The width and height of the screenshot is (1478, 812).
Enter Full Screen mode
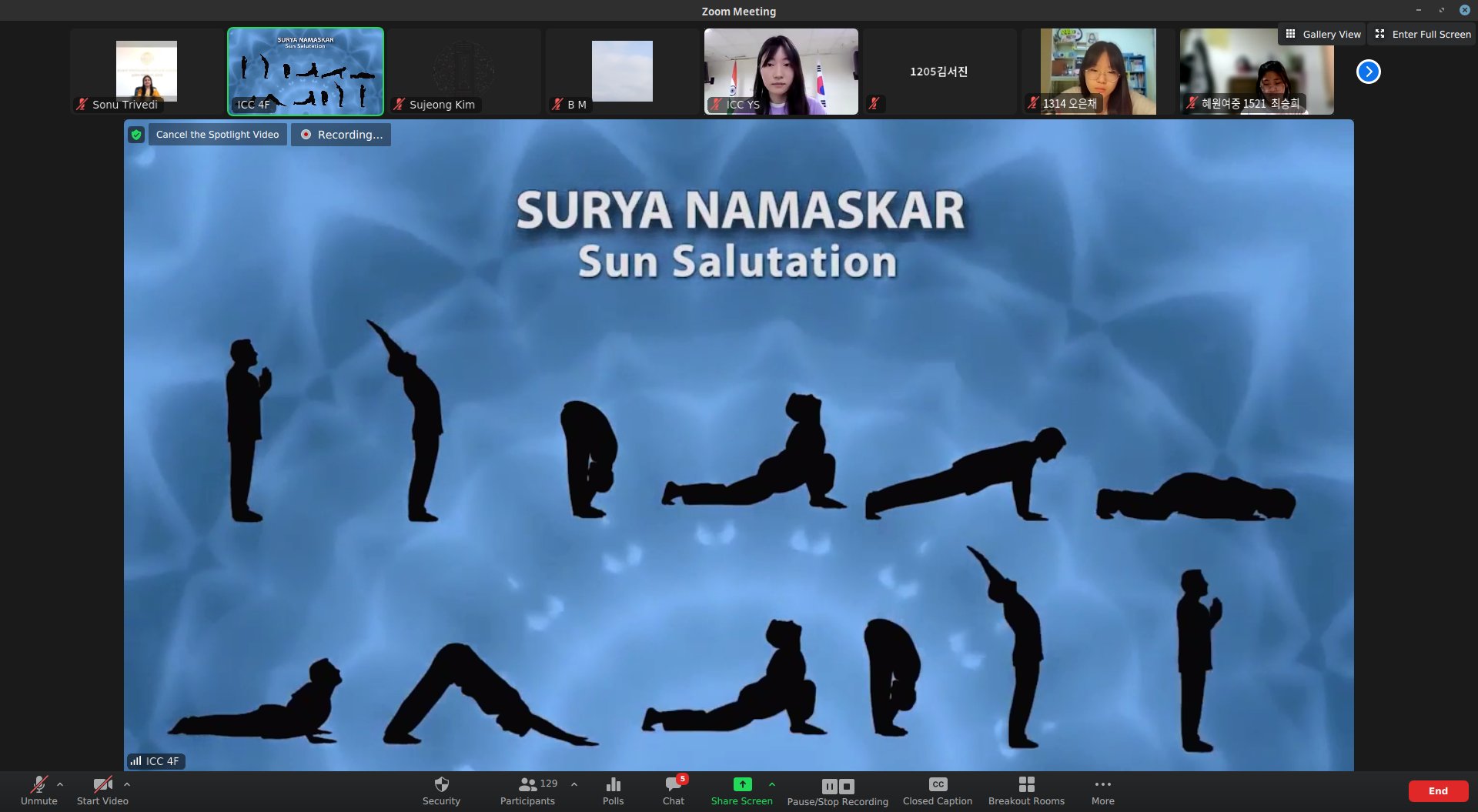(1423, 34)
